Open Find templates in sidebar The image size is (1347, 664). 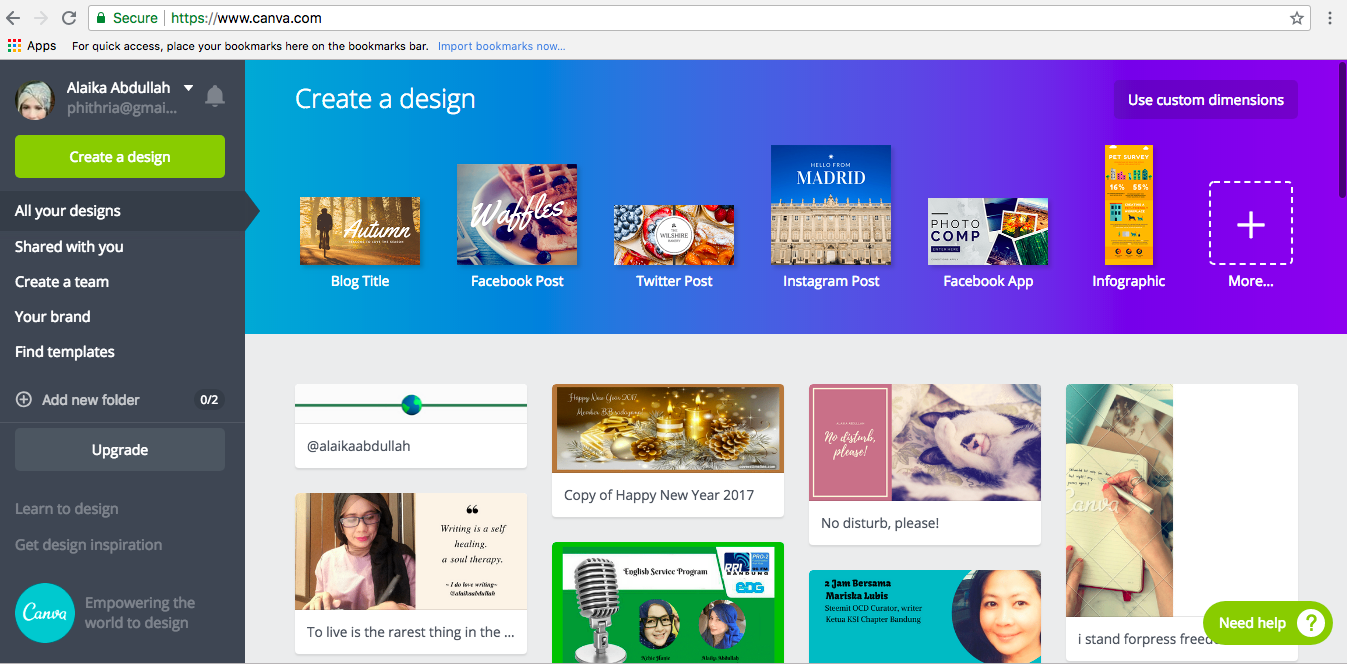65,352
